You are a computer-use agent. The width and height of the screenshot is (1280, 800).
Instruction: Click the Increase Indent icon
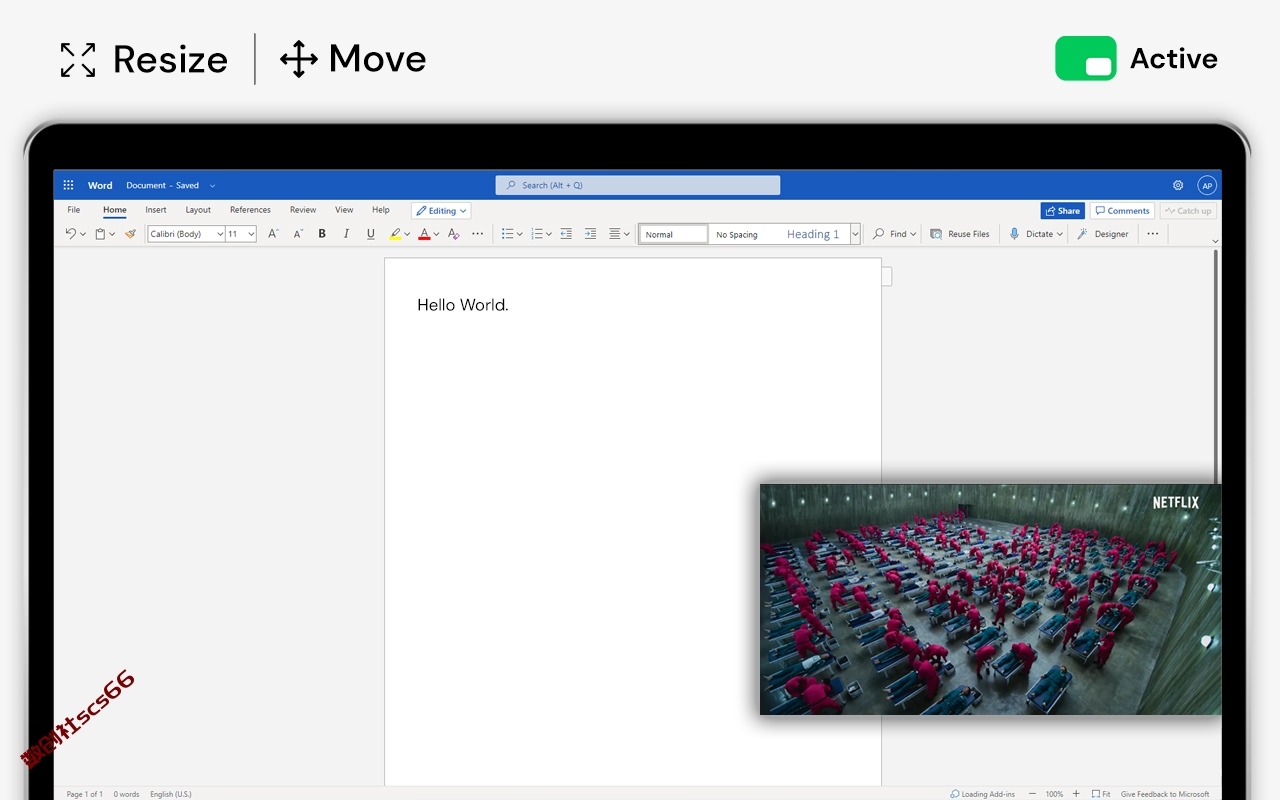coord(590,234)
